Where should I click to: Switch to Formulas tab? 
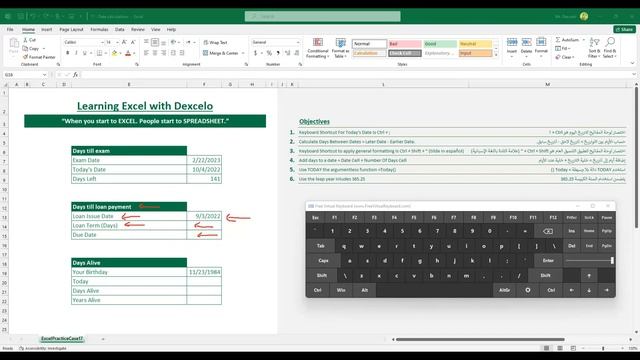pos(99,29)
